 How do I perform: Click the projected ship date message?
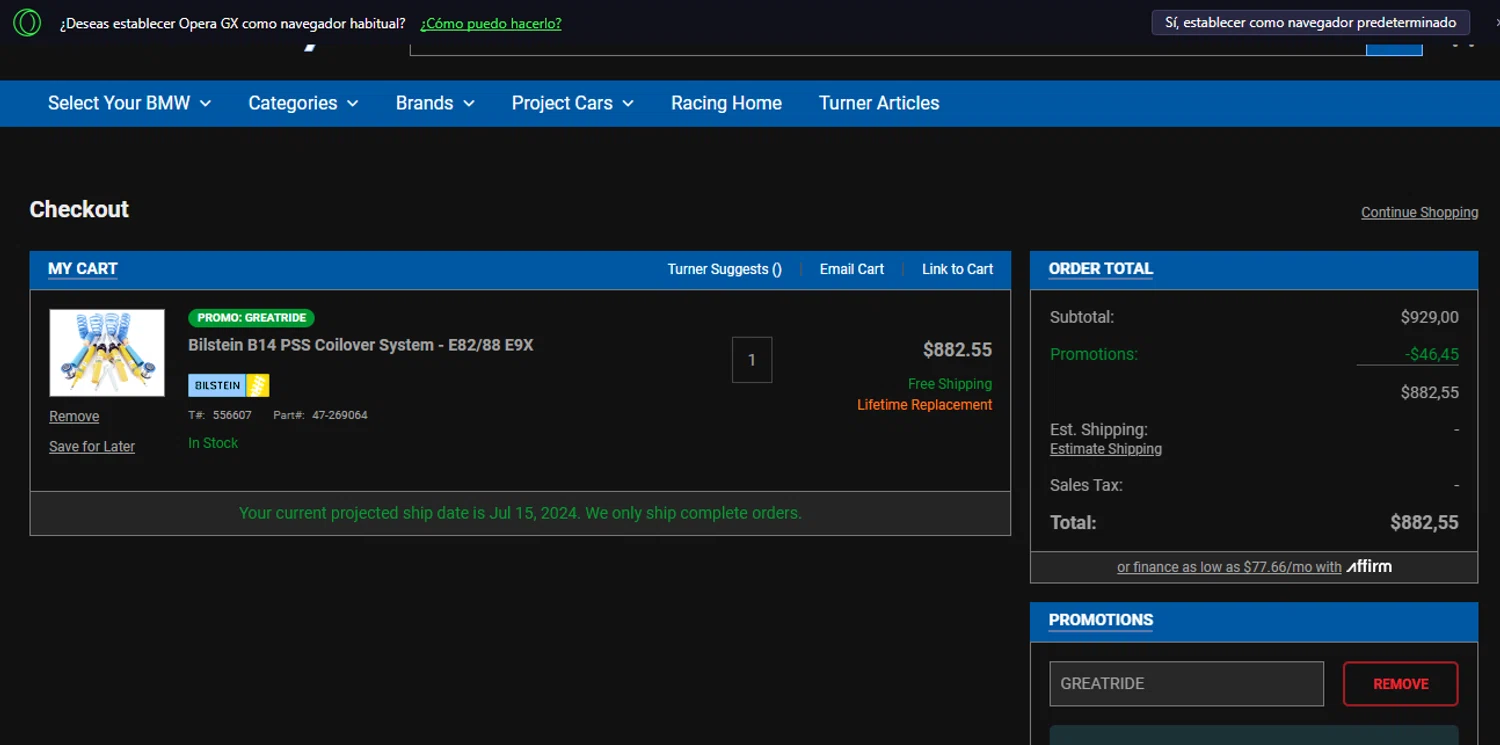coord(520,513)
